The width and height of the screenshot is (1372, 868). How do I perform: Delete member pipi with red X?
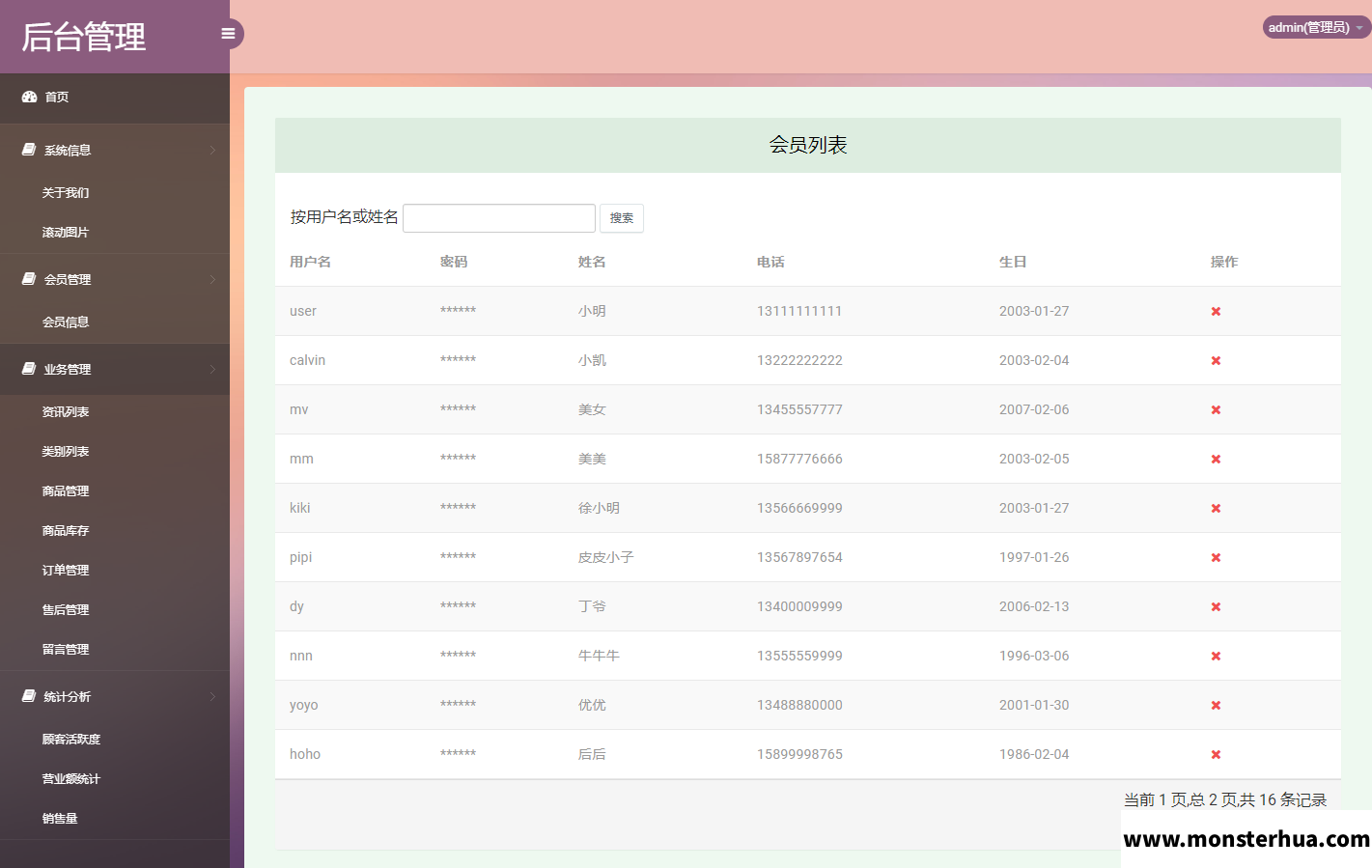[x=1216, y=557]
